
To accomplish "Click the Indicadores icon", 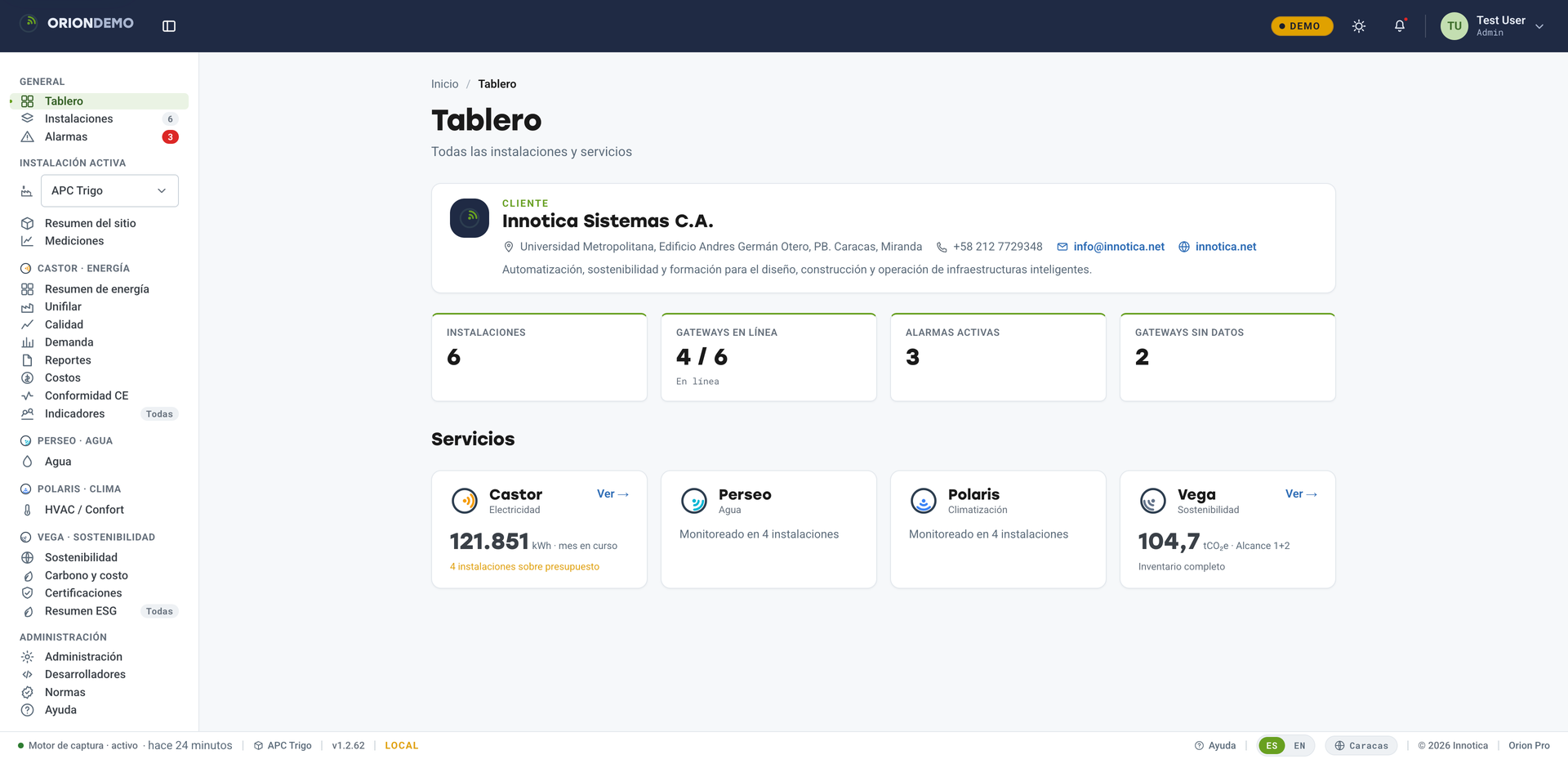I will point(27,414).
